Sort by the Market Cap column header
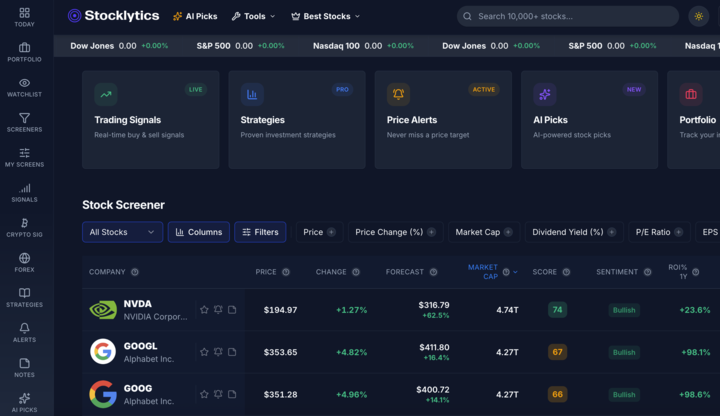 click(x=483, y=272)
